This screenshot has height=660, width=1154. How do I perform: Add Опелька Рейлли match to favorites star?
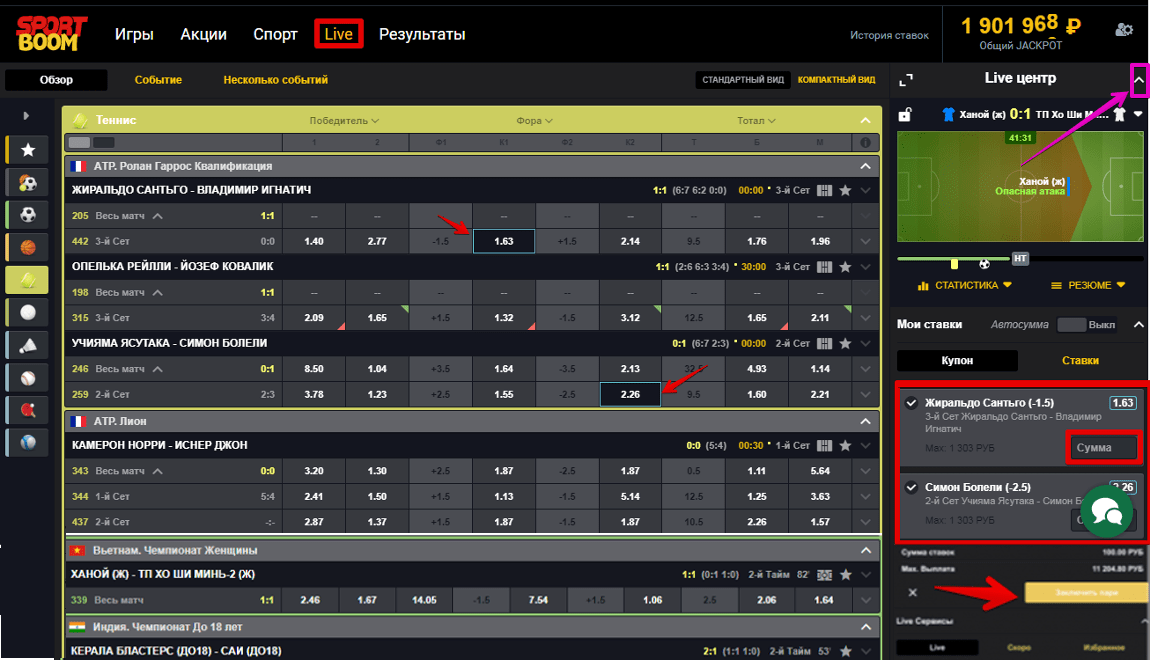click(846, 266)
